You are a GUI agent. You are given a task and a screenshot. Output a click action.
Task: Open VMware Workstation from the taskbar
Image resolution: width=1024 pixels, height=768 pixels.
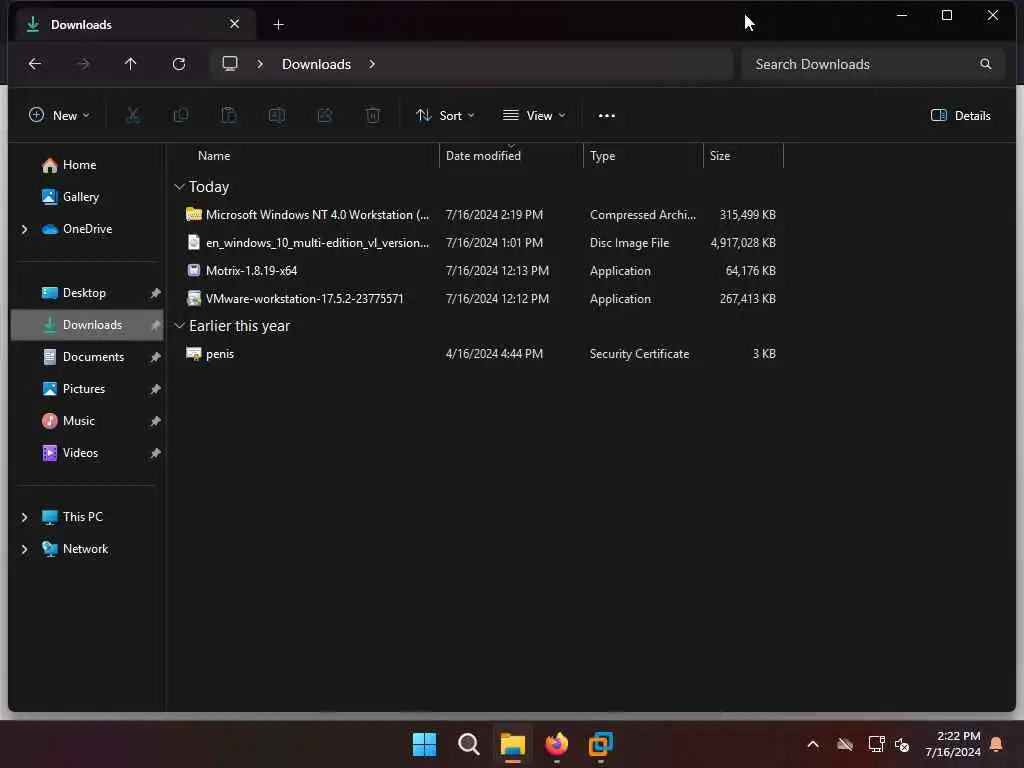point(601,744)
